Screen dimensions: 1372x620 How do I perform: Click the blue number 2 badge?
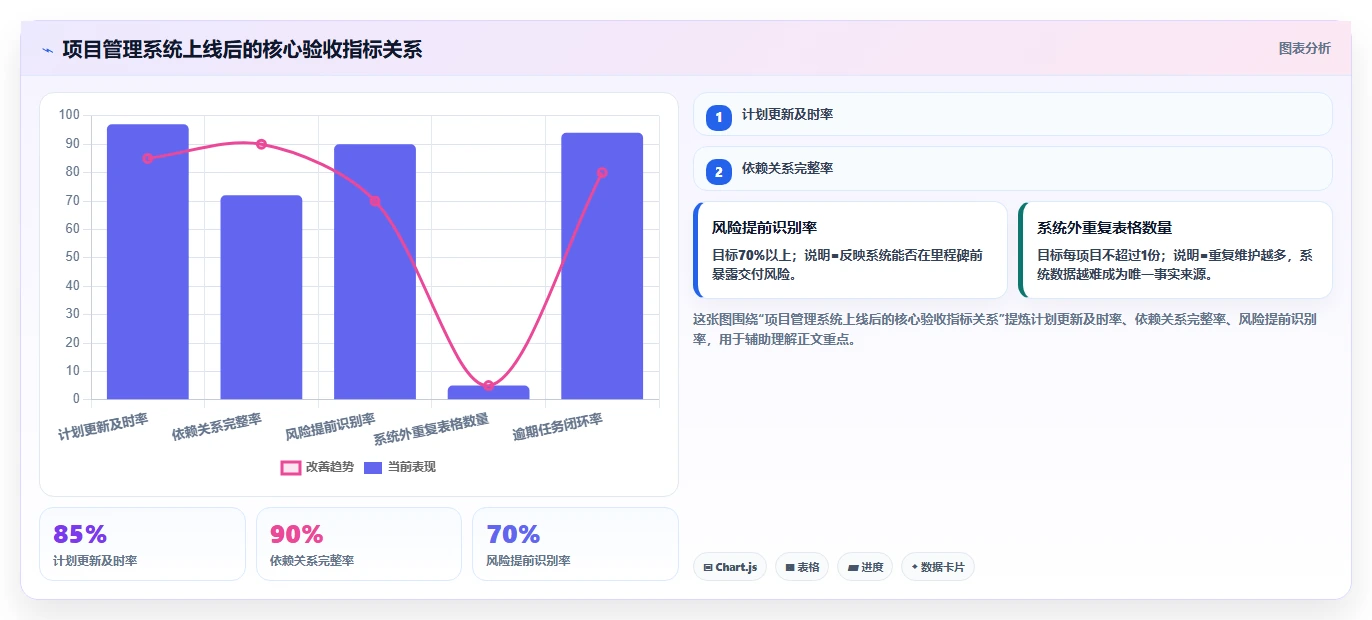[x=718, y=171]
